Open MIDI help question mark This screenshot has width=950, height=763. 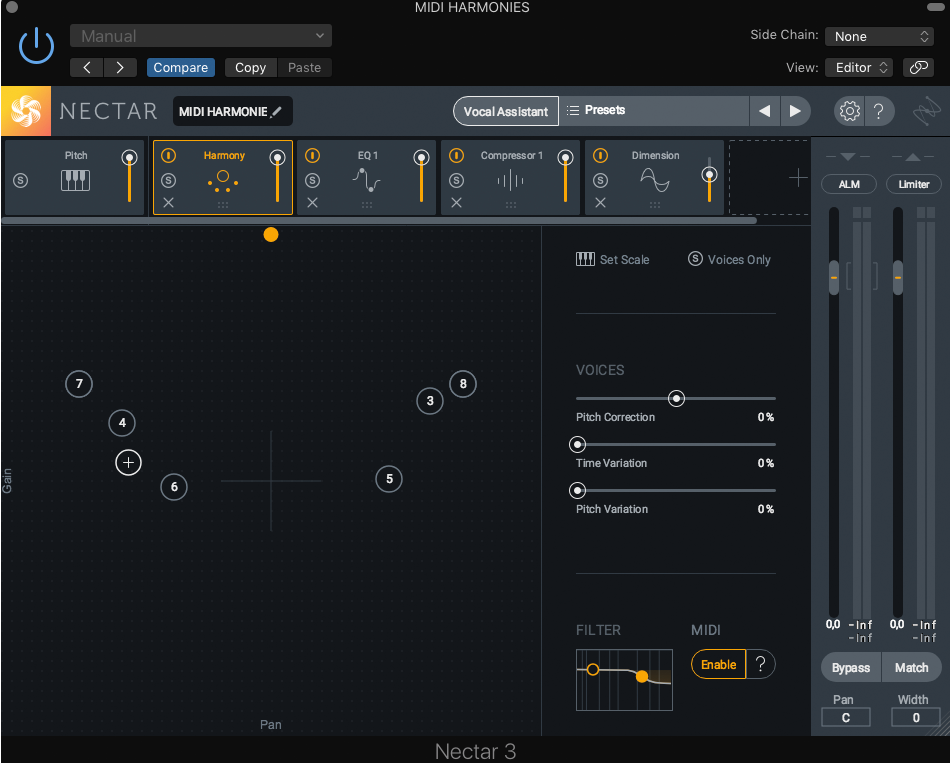coord(760,664)
